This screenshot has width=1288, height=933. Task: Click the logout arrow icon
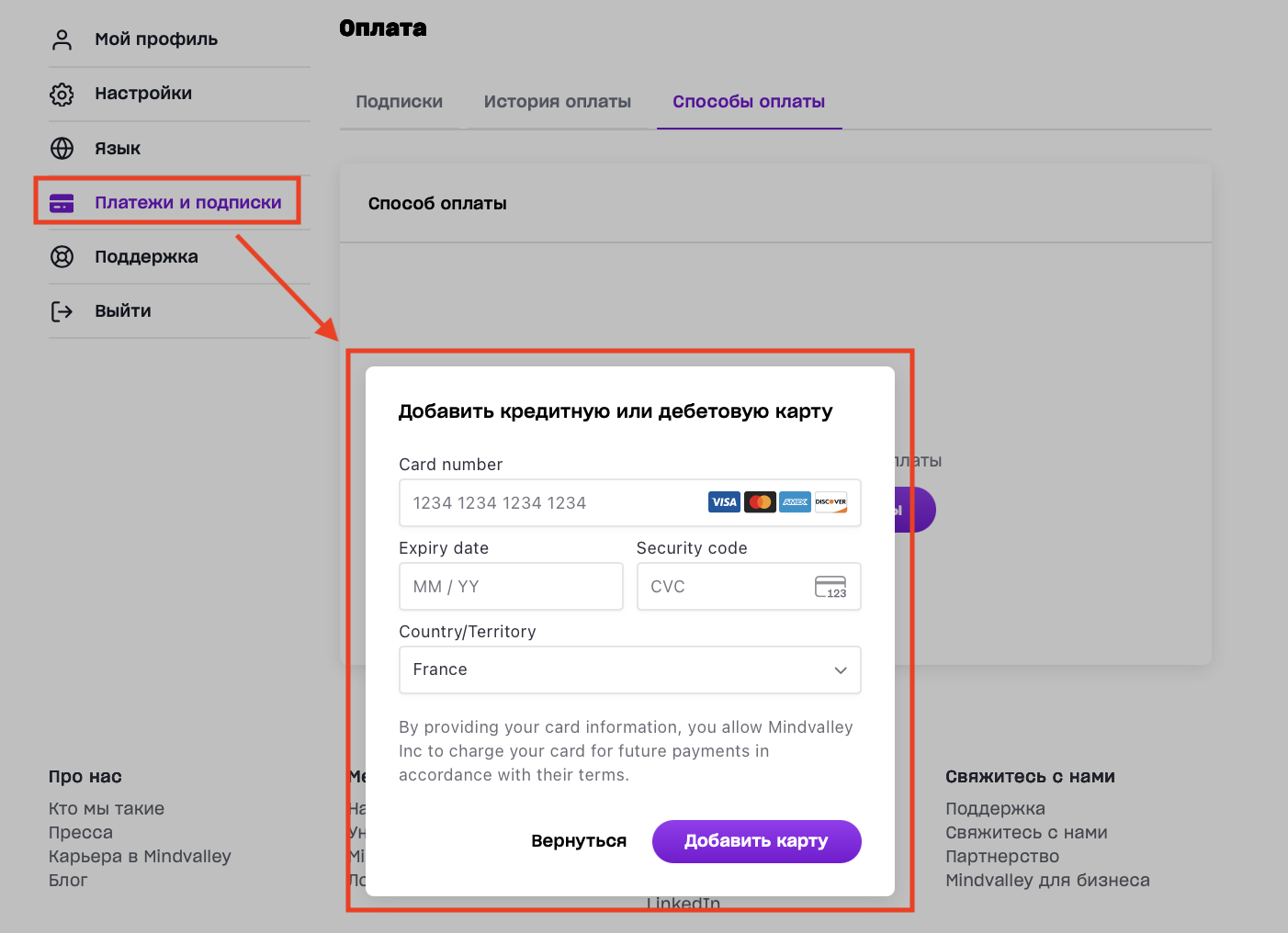(62, 311)
